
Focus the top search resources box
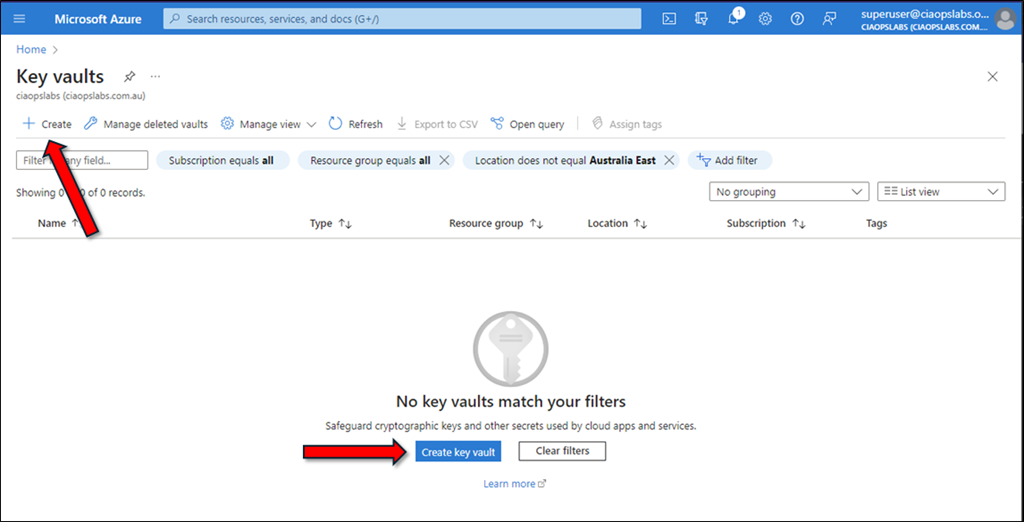point(402,19)
